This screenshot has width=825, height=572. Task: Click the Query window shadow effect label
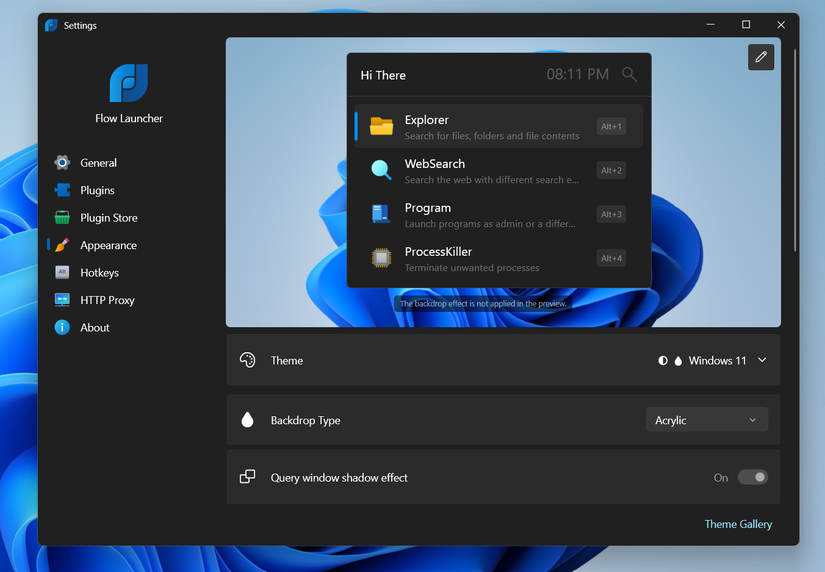(x=339, y=477)
